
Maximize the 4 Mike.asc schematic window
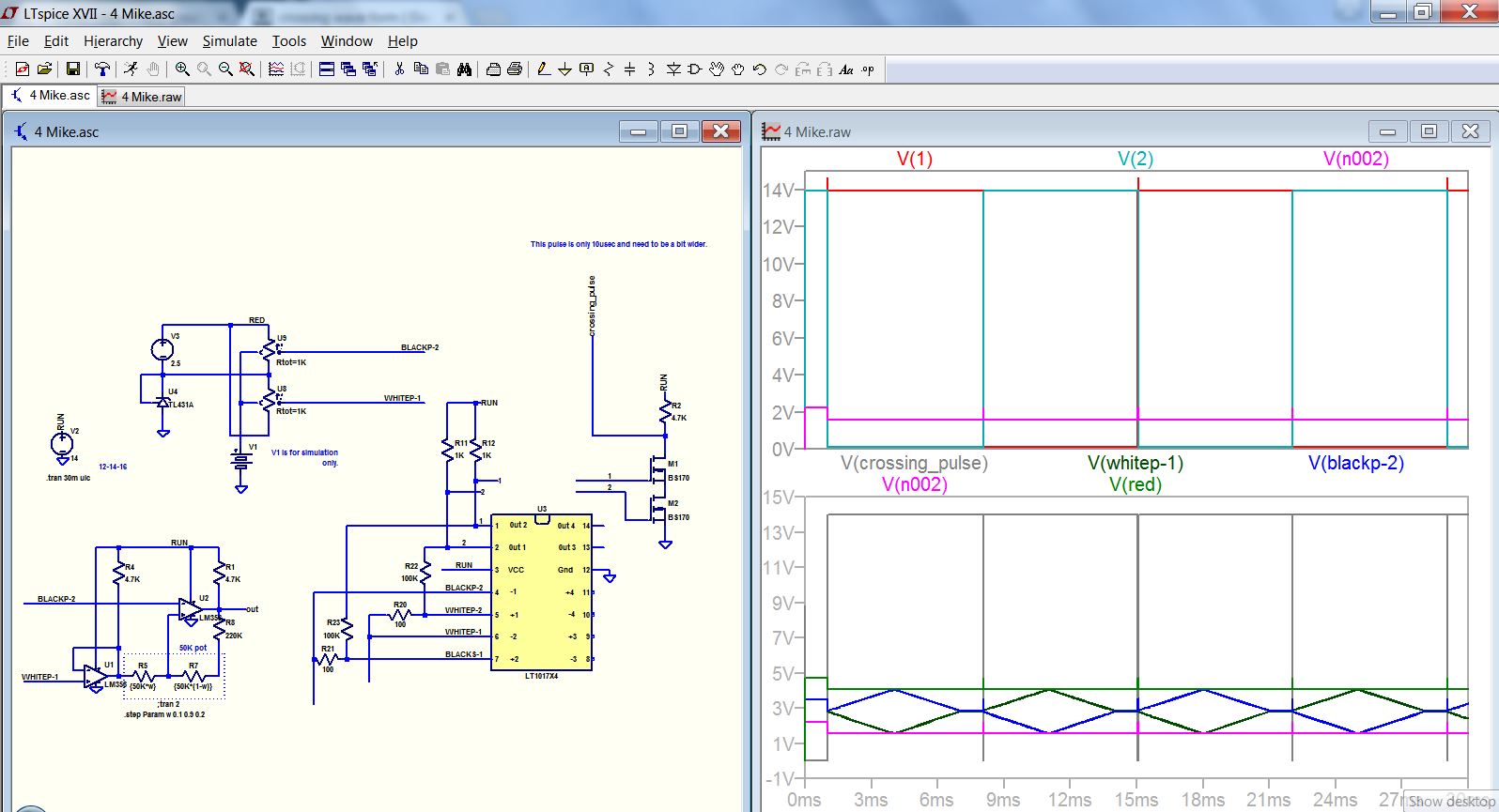(x=679, y=131)
